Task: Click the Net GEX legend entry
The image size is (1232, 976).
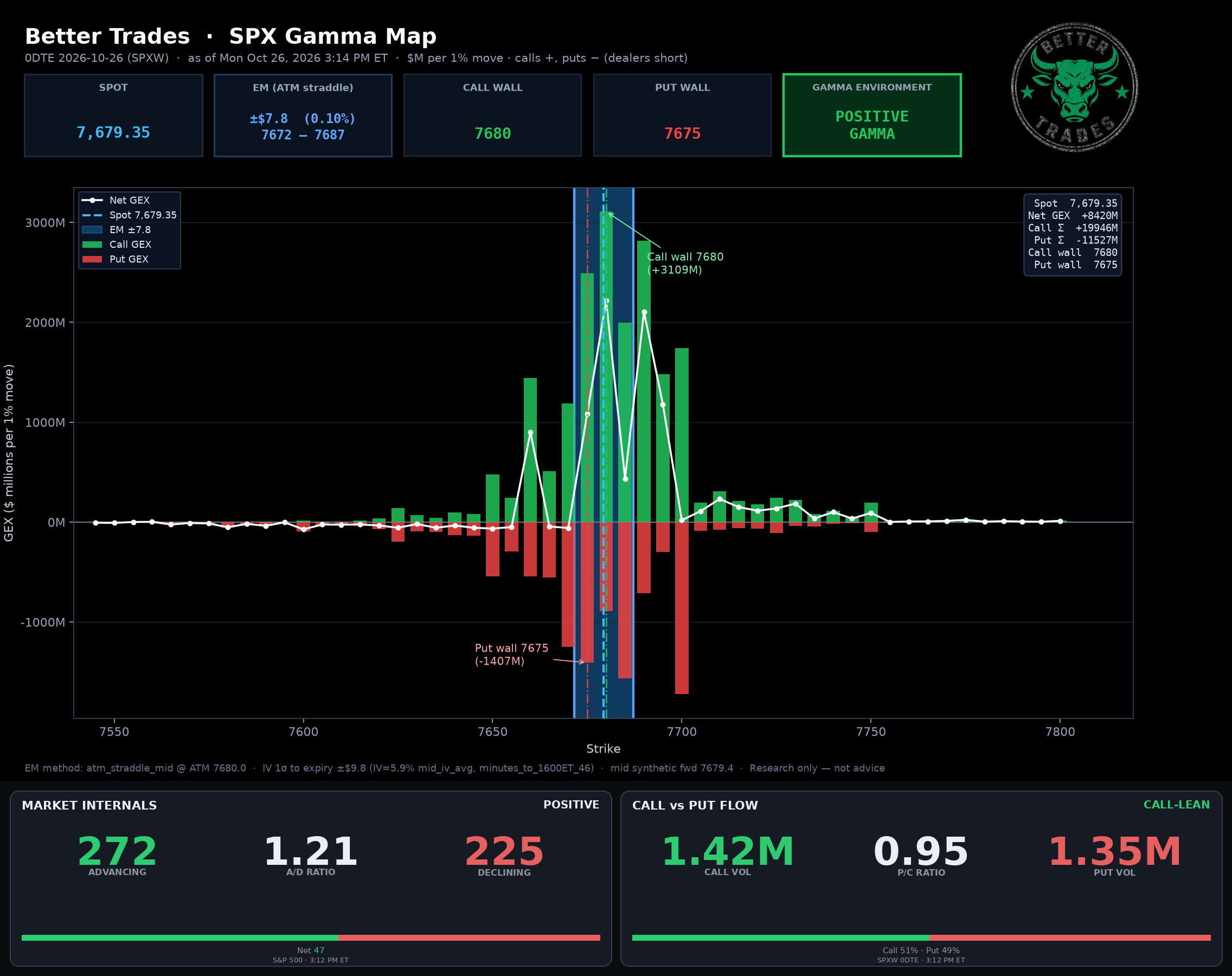Action: (x=116, y=201)
